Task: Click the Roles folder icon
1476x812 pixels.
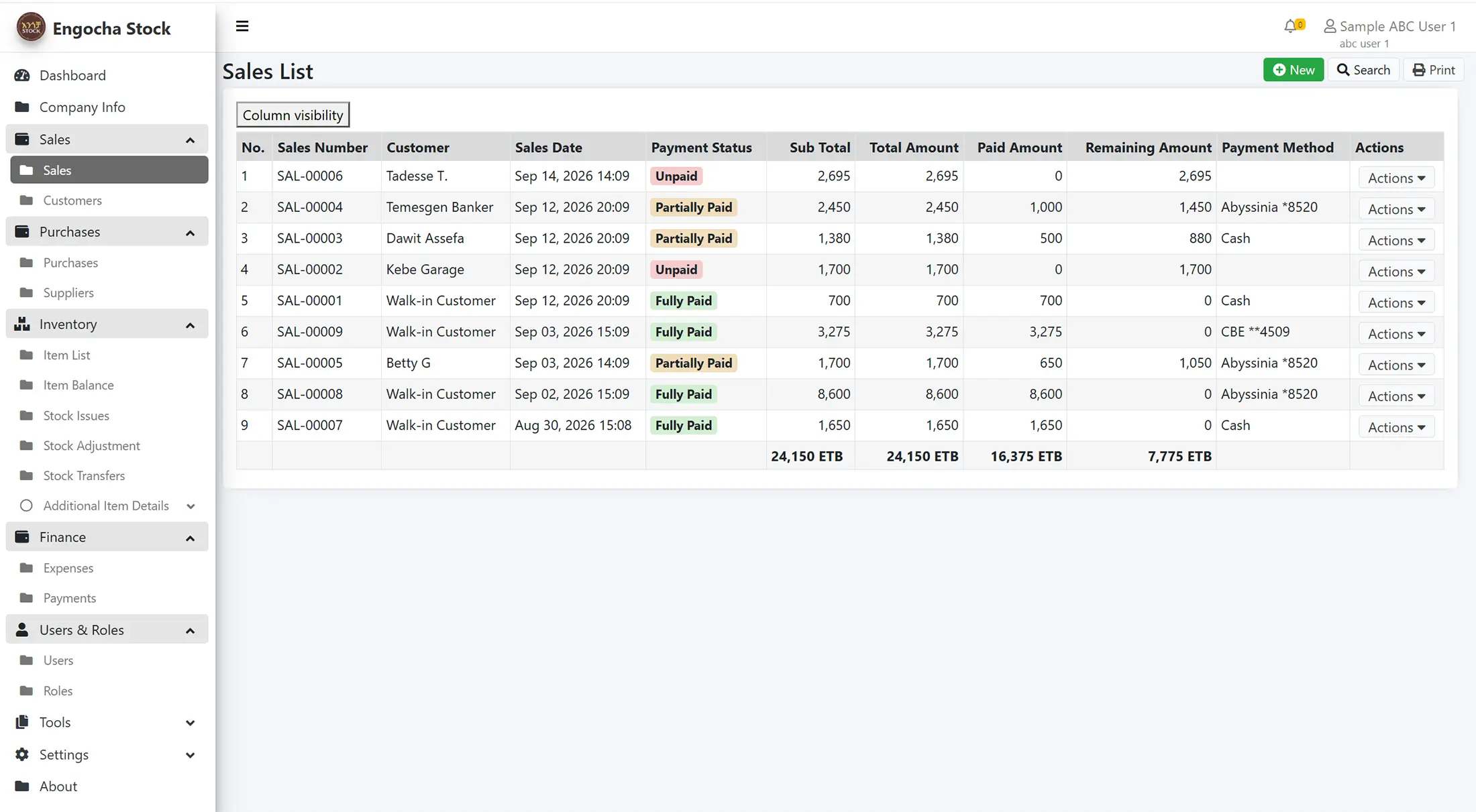Action: (27, 691)
